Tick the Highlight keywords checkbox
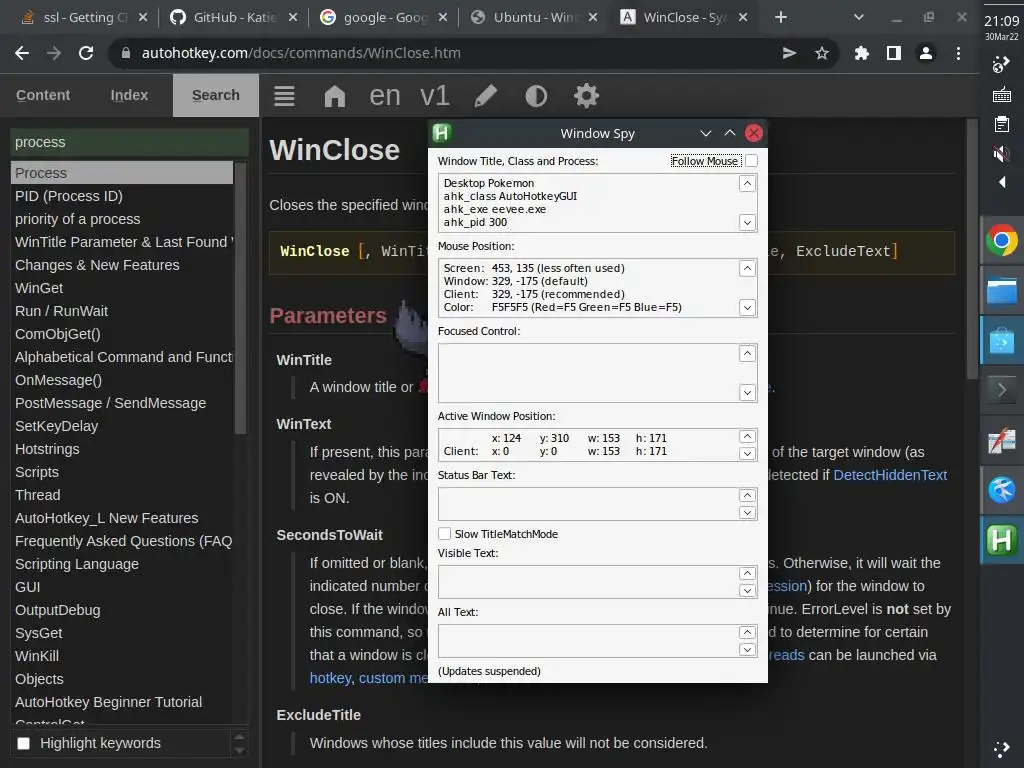This screenshot has width=1024, height=768. click(24, 743)
